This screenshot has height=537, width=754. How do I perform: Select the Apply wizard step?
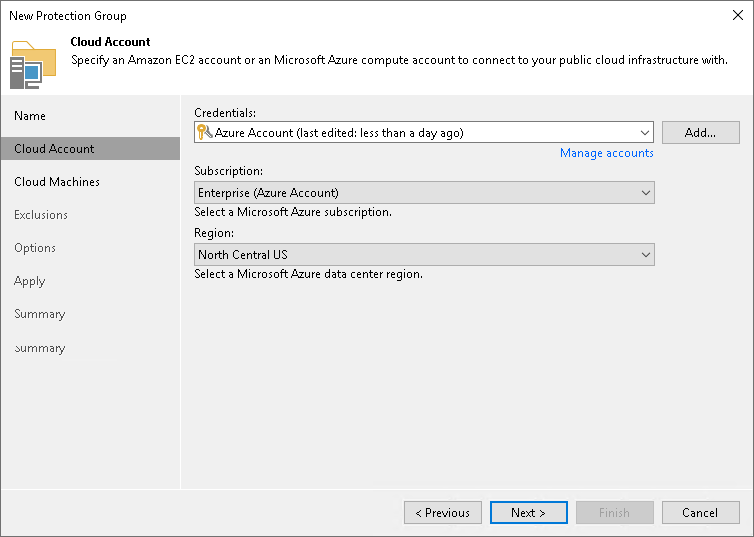point(29,281)
